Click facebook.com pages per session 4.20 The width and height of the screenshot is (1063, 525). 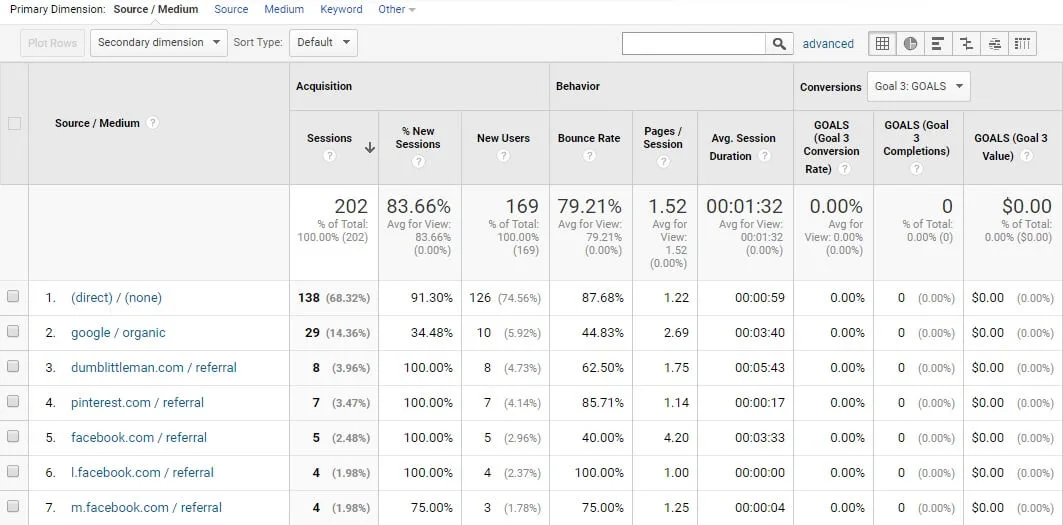[x=677, y=438]
